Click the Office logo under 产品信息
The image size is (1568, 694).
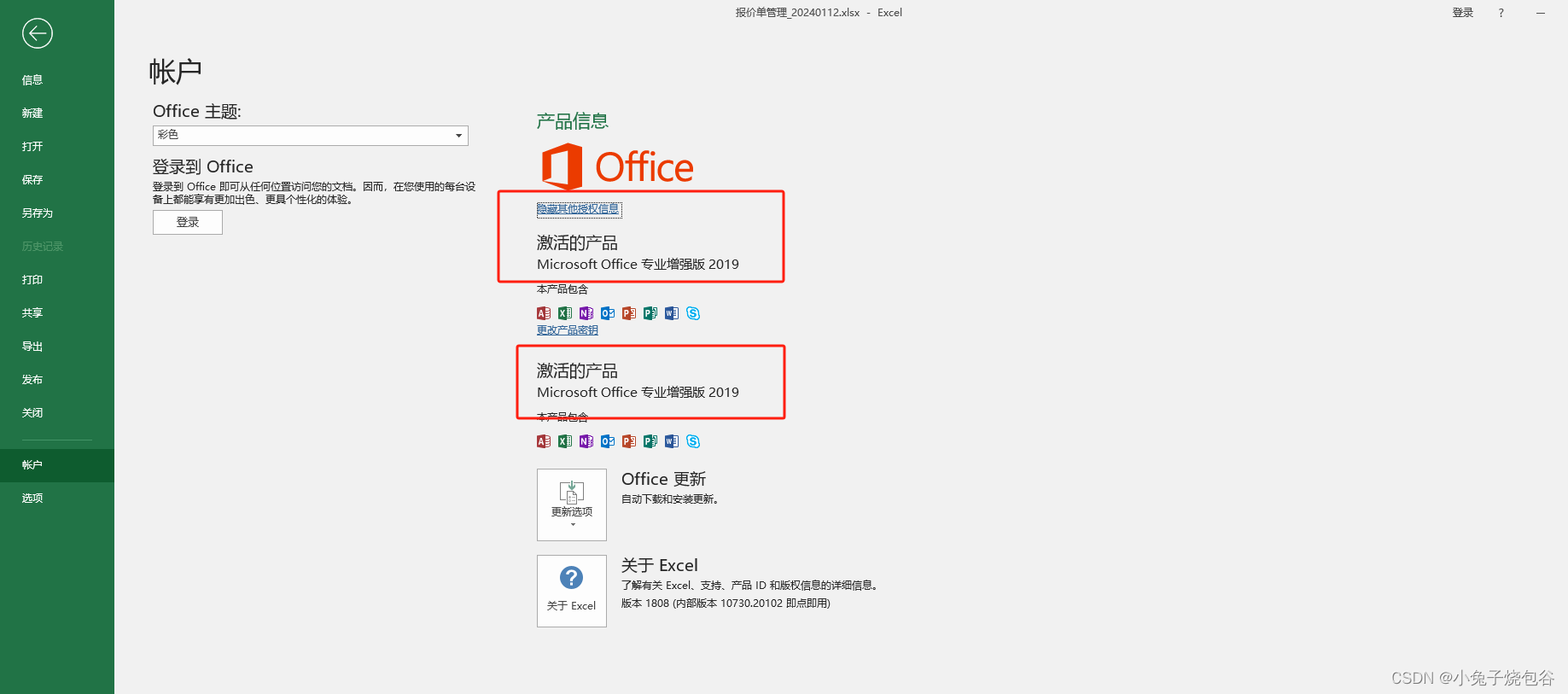tap(618, 166)
